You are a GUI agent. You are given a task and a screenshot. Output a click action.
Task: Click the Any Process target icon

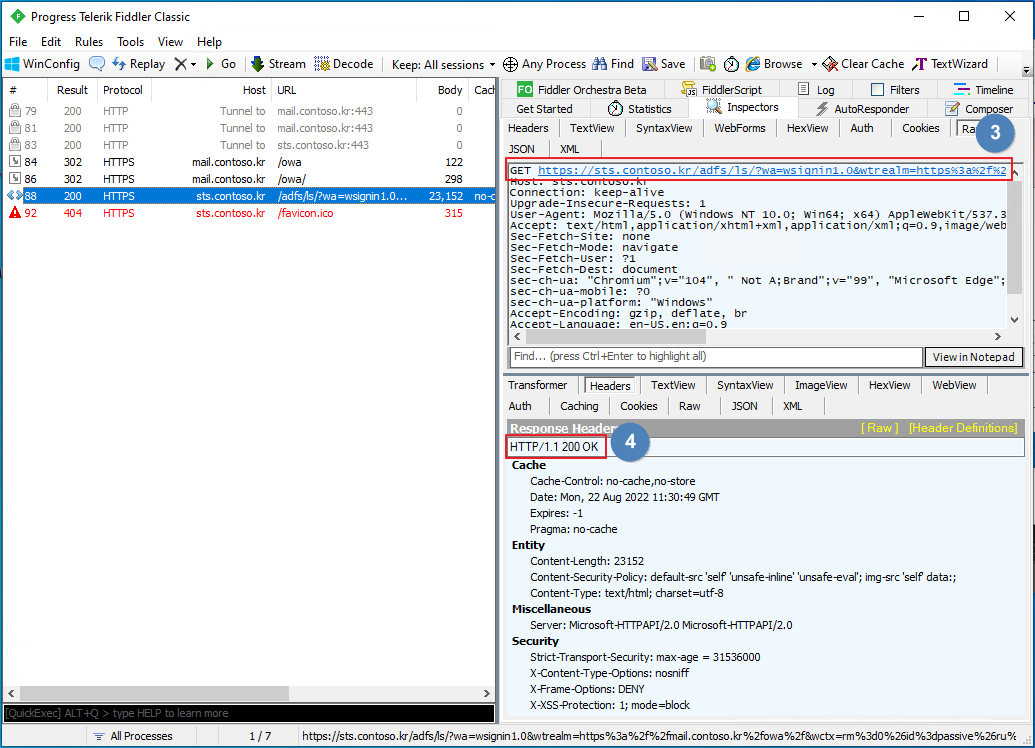click(510, 64)
